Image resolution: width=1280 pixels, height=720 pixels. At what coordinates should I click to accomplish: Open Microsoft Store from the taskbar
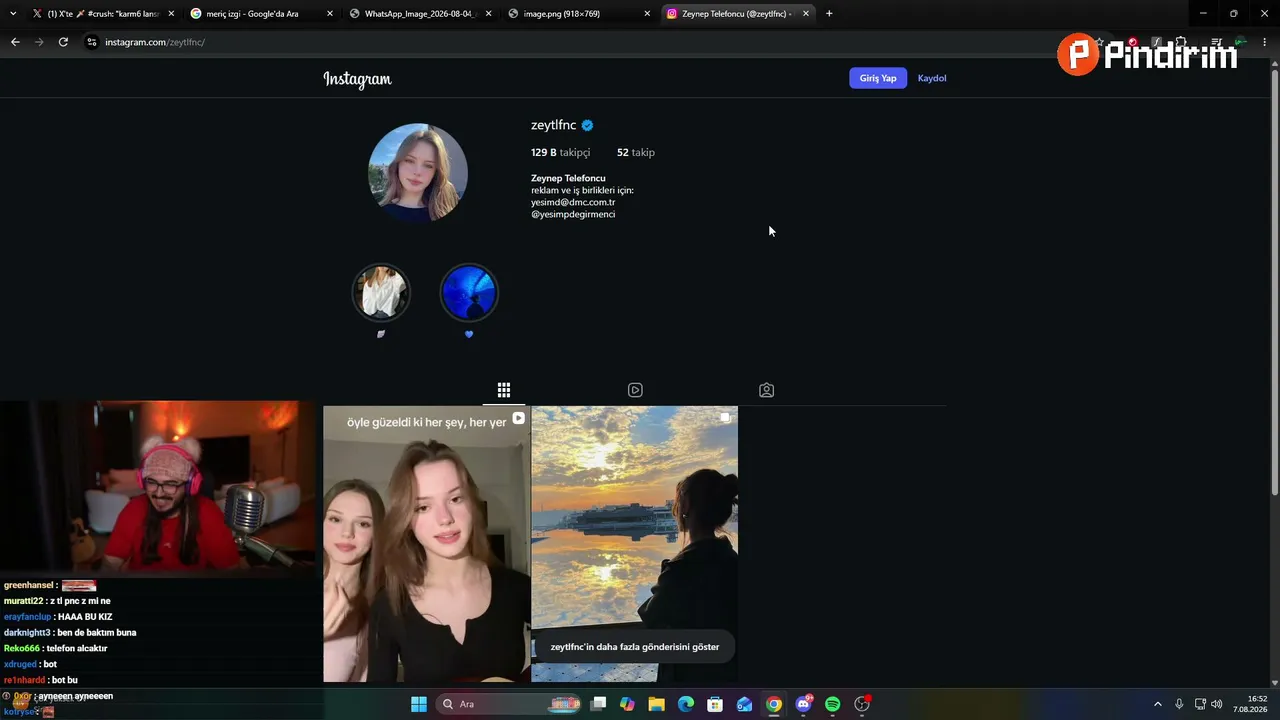pyautogui.click(x=715, y=704)
